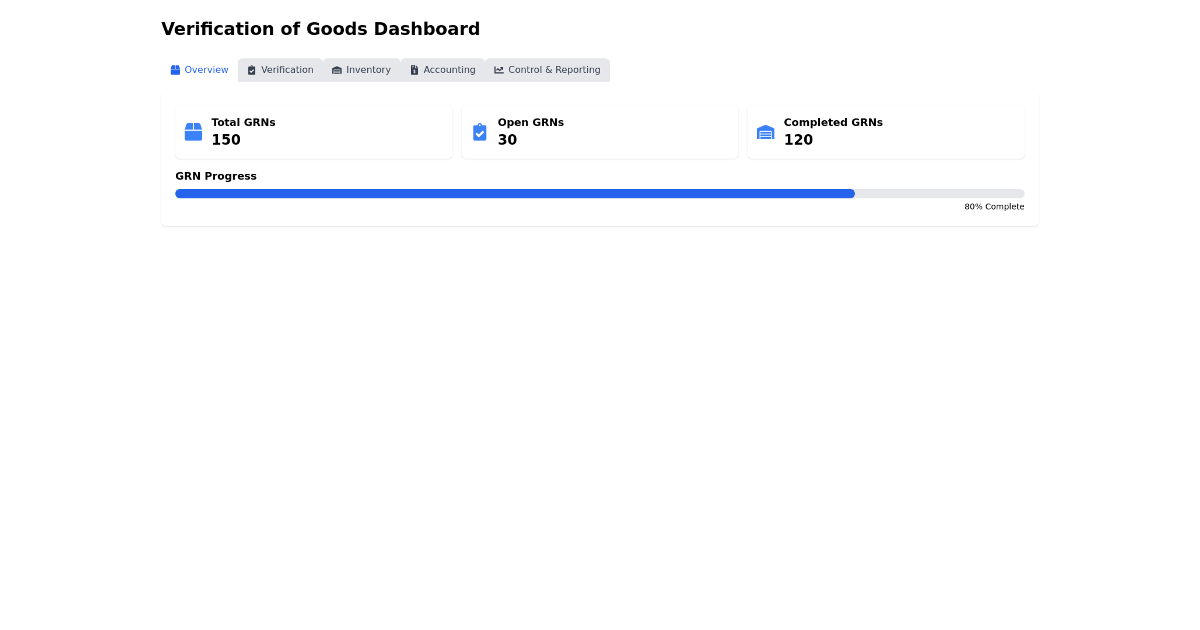Click the Open GRNs count 30
Viewport: 1200px width, 630px height.
[507, 140]
